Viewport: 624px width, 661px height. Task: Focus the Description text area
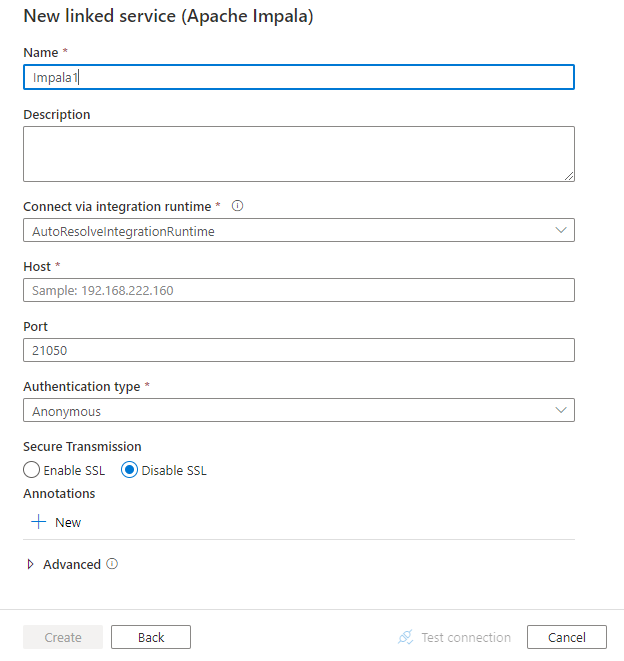pos(298,154)
